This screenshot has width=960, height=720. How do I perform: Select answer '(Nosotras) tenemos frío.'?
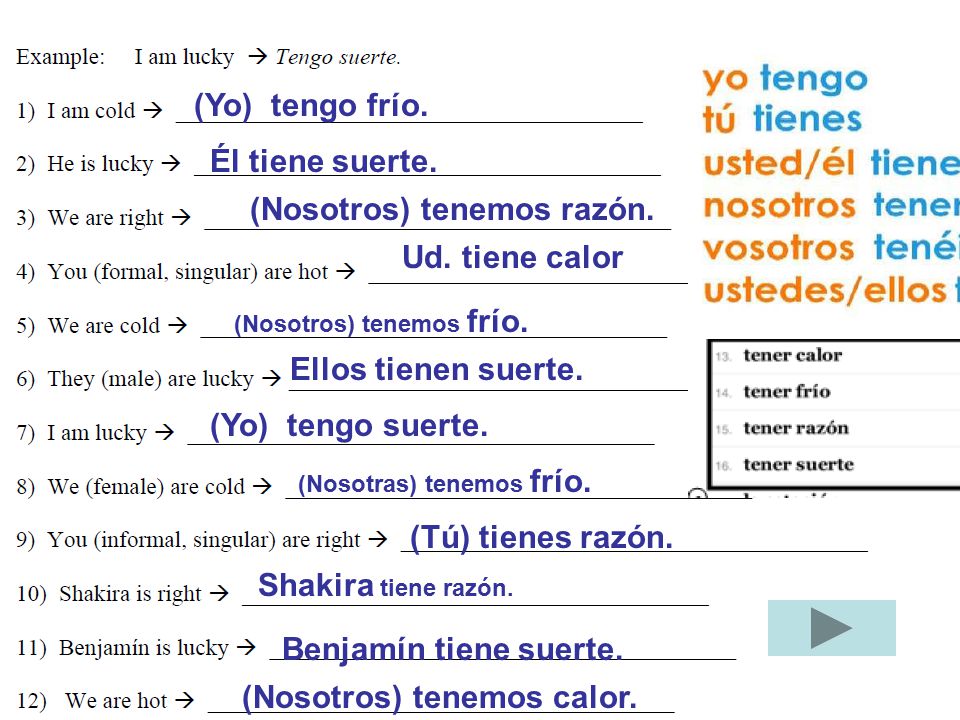pos(444,482)
